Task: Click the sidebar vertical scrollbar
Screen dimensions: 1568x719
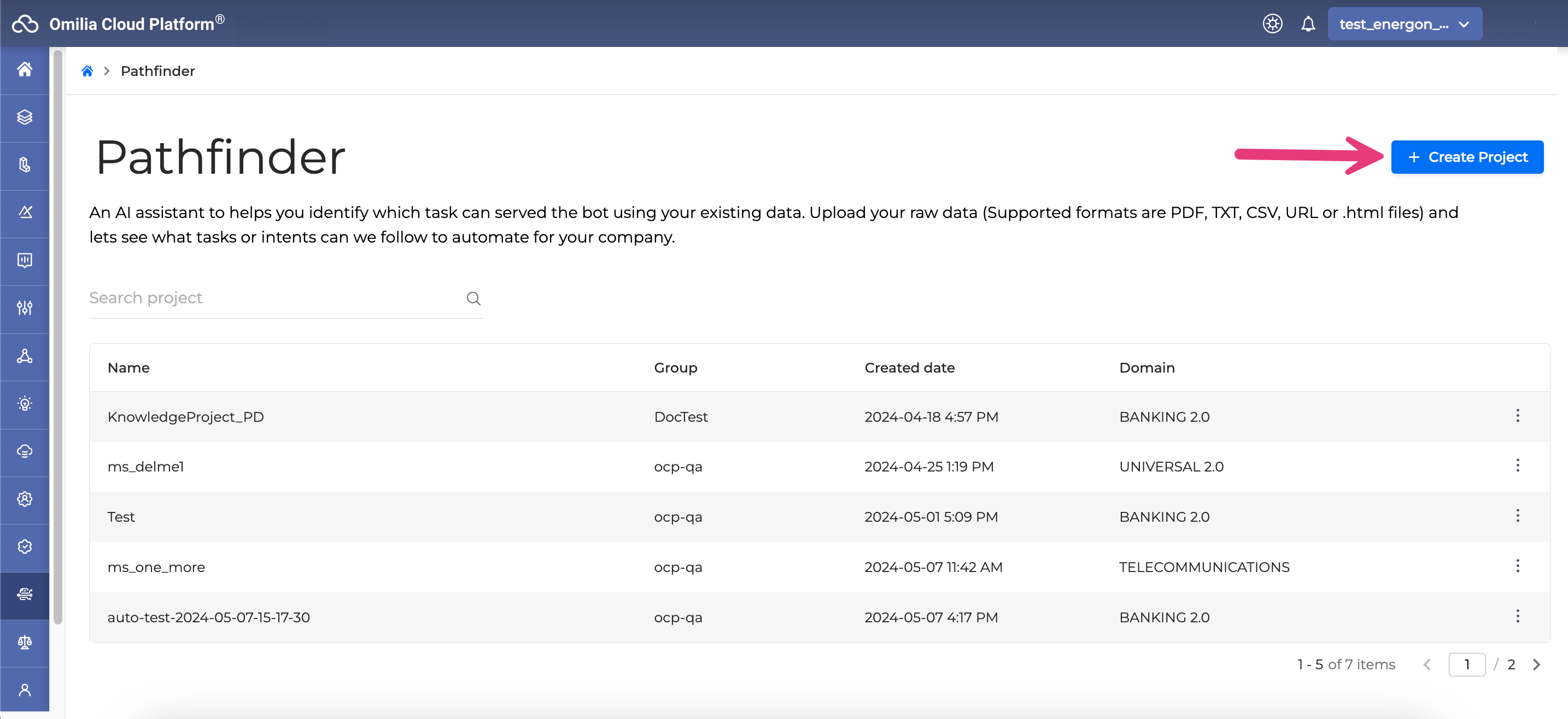Action: tap(58, 338)
